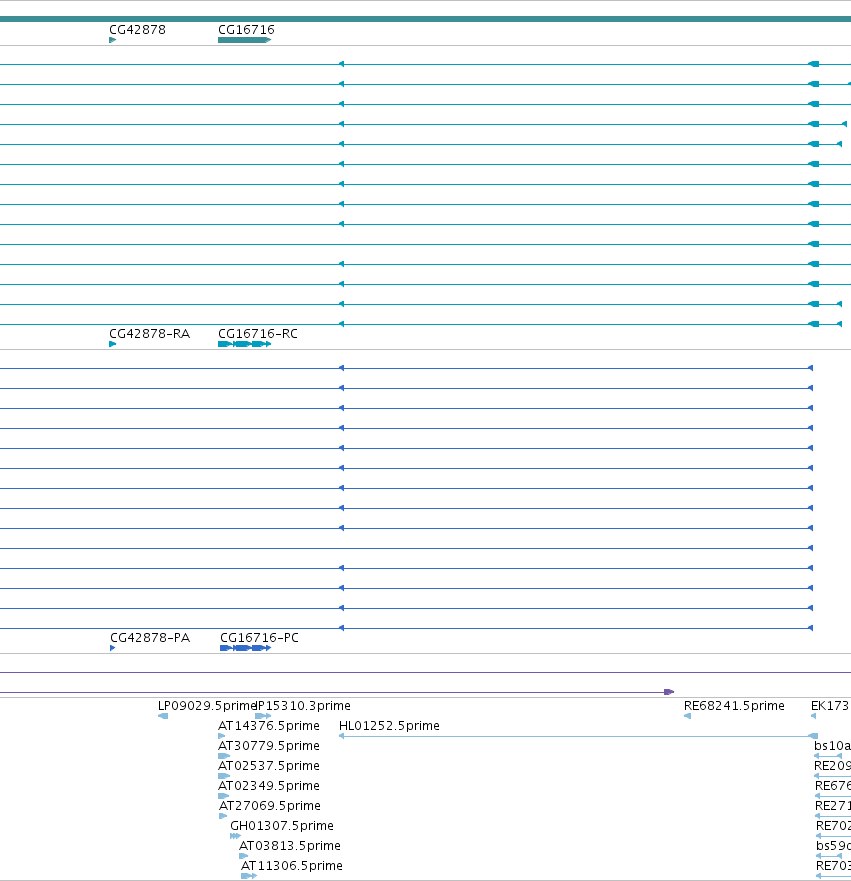Click the AT30779.5prime feature glyph
Screen dimensions: 851x881
click(x=224, y=756)
